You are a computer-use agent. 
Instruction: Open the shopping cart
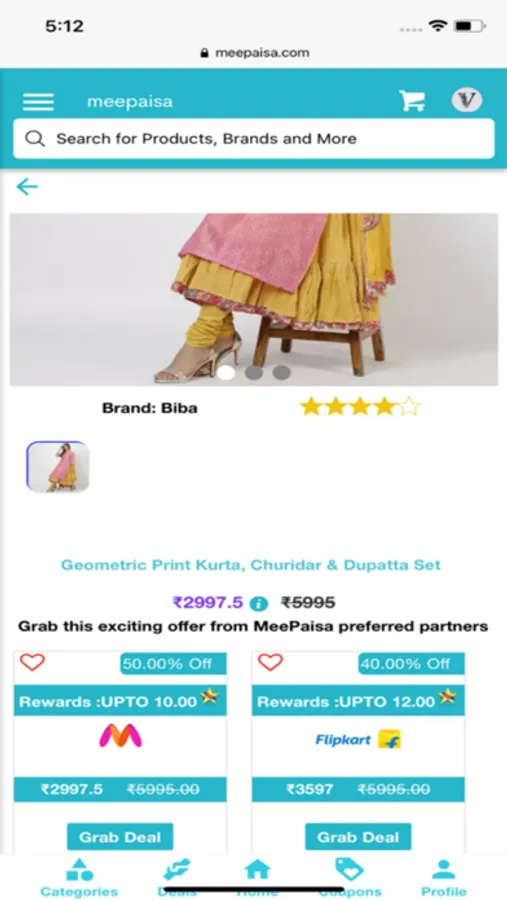tap(412, 101)
